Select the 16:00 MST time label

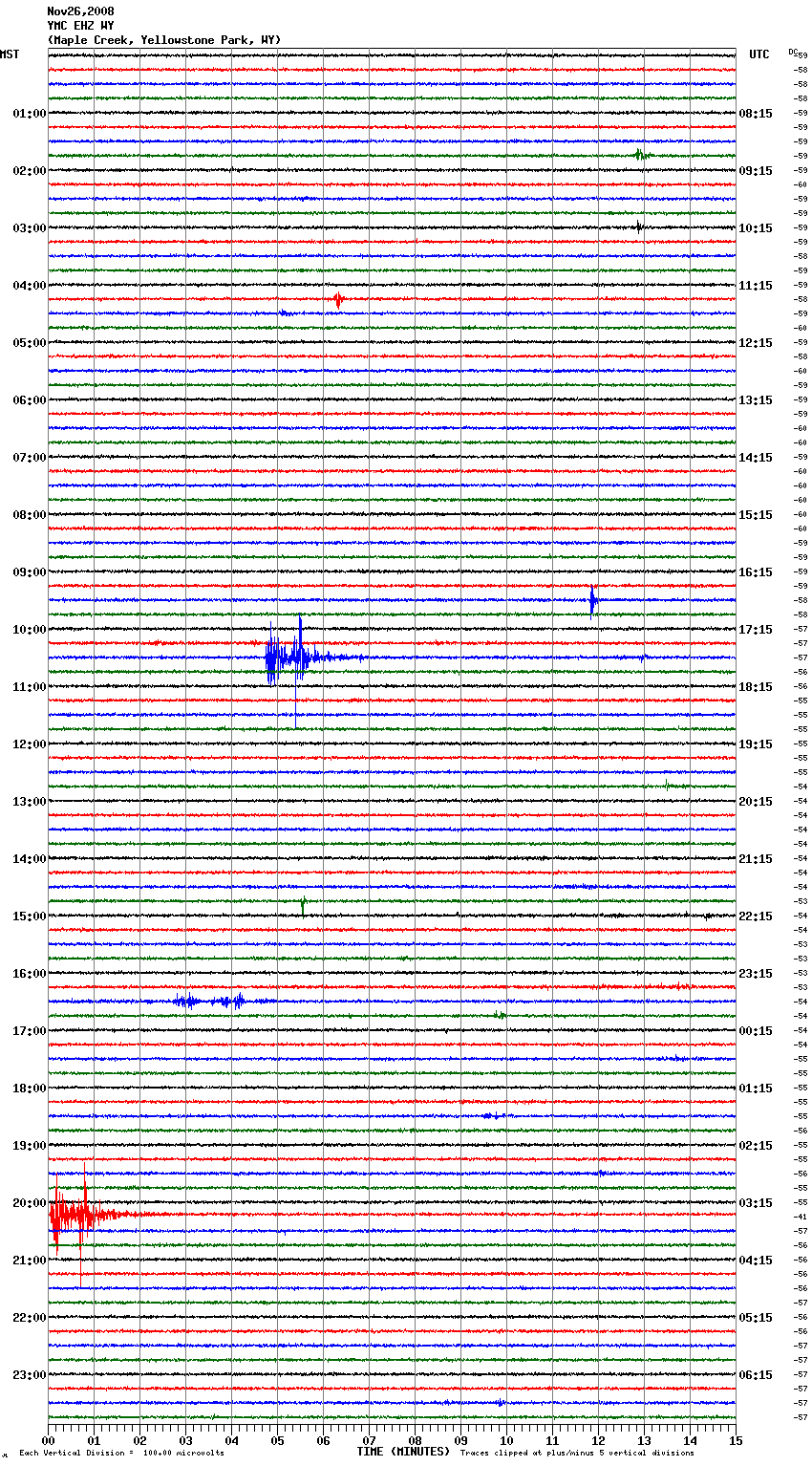[29, 974]
